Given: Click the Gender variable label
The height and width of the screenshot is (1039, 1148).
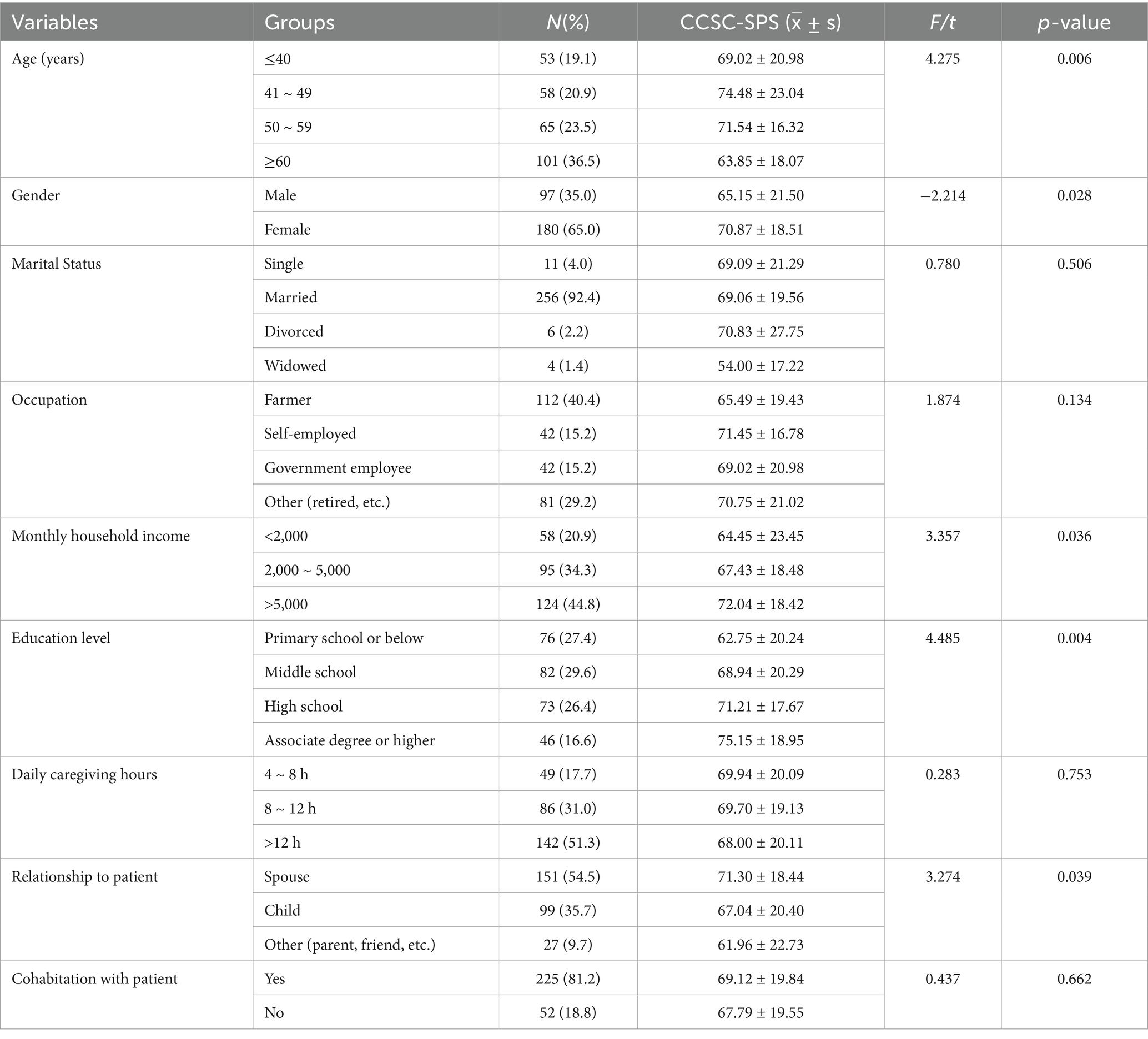Looking at the screenshot, I should (36, 195).
